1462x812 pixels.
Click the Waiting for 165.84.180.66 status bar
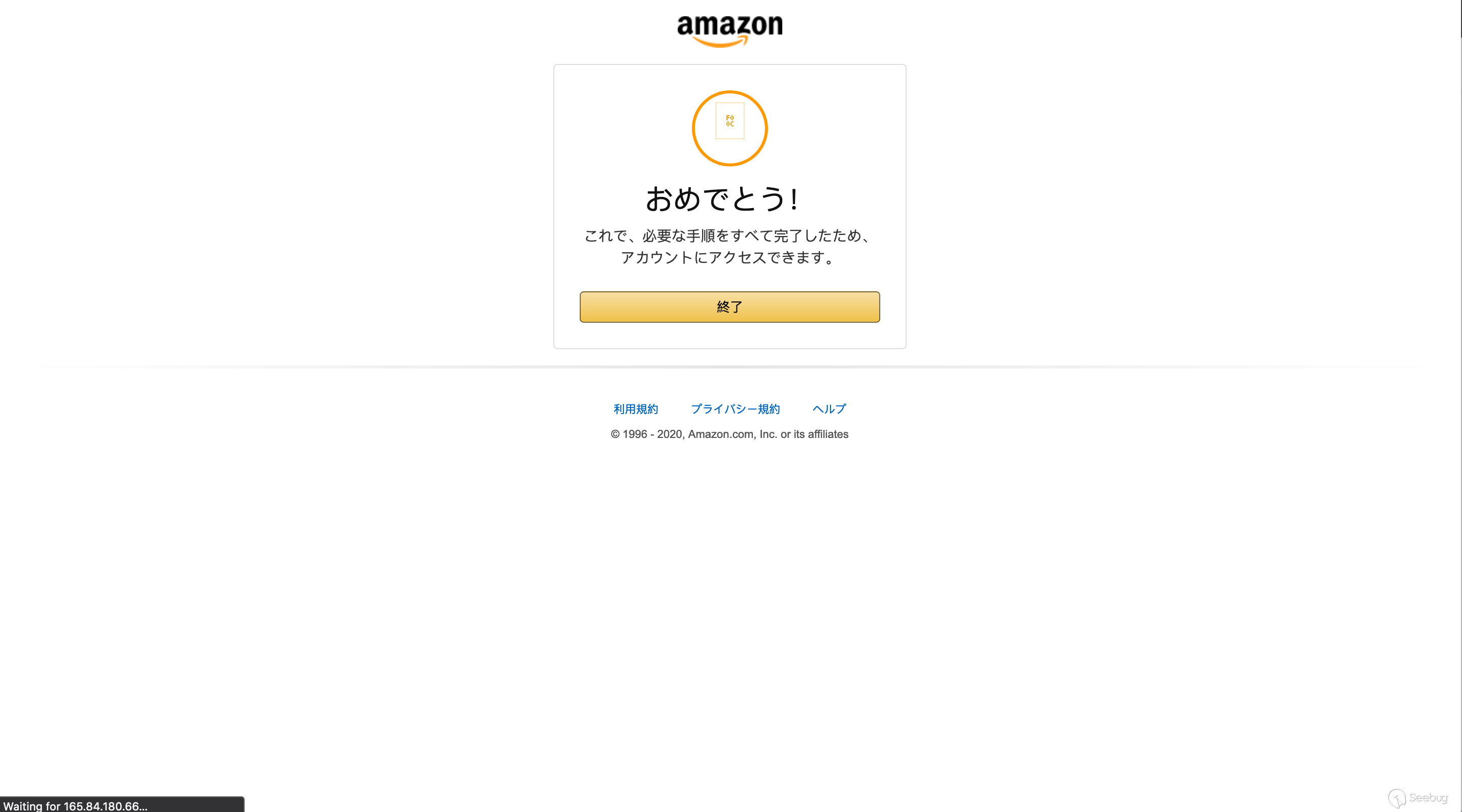[121, 804]
